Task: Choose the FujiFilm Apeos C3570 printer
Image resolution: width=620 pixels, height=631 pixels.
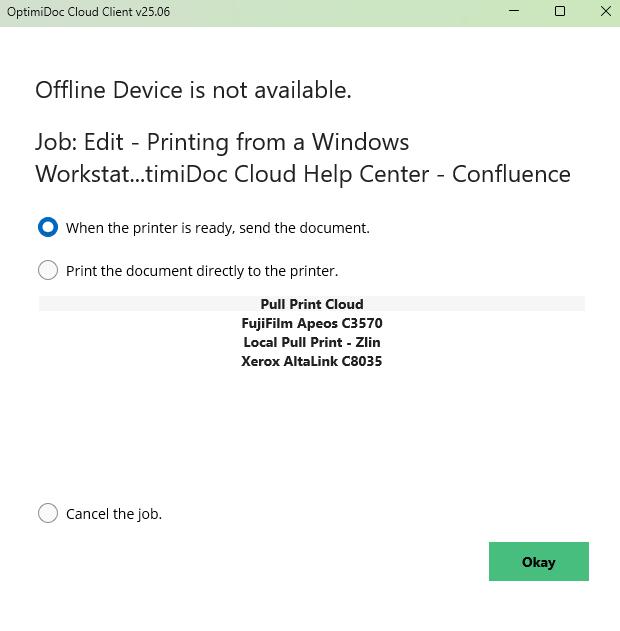Action: (x=312, y=323)
